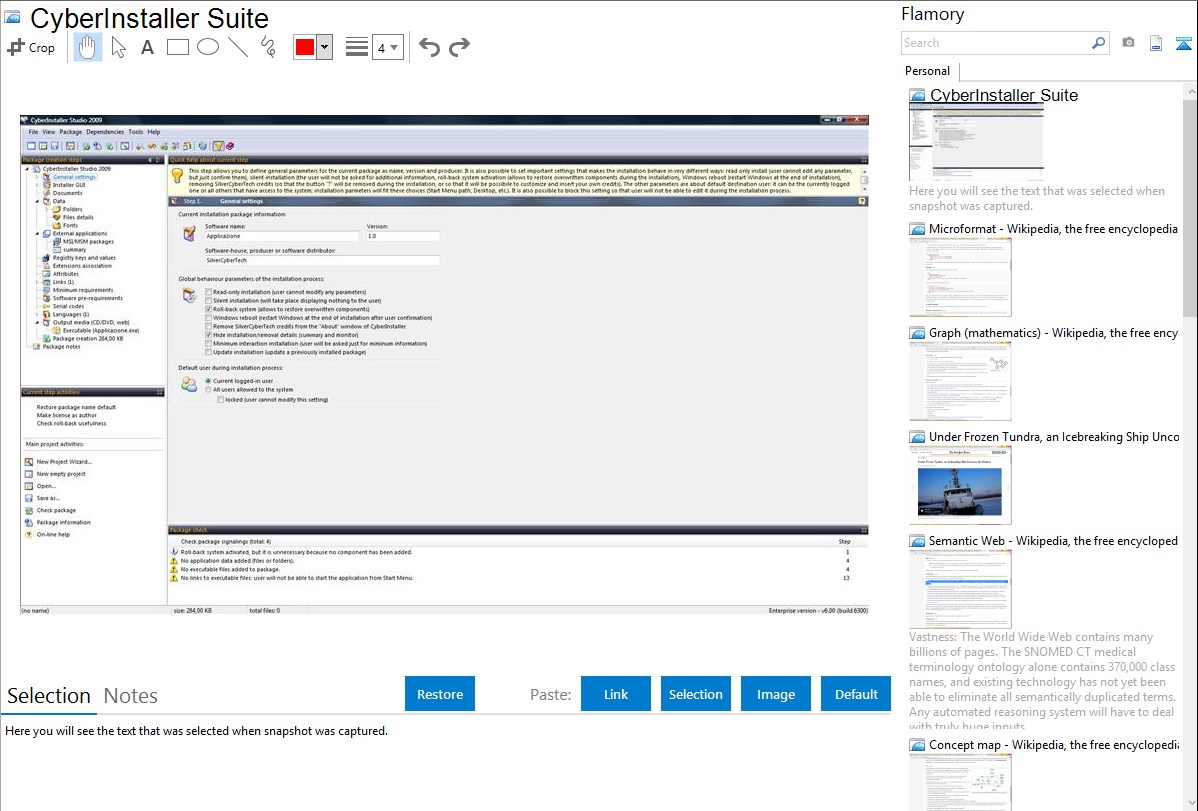Expand the Installer GUI tree node
Viewport: 1198px width, 811px height.
37,185
